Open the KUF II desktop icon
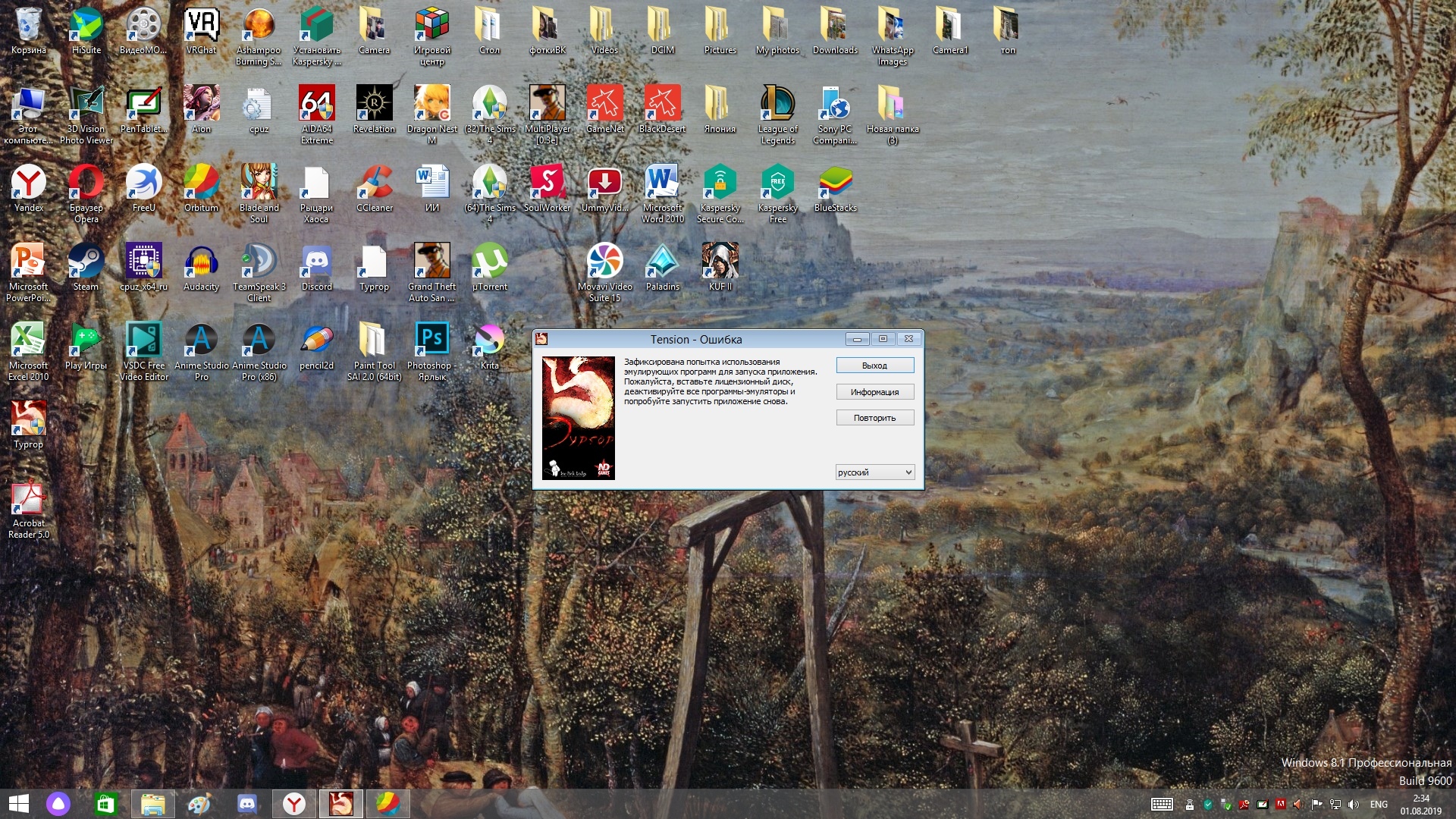 720,268
